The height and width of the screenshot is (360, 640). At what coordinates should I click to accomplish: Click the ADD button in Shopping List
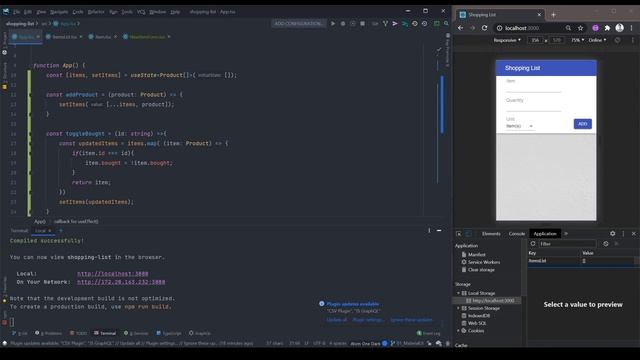582,124
